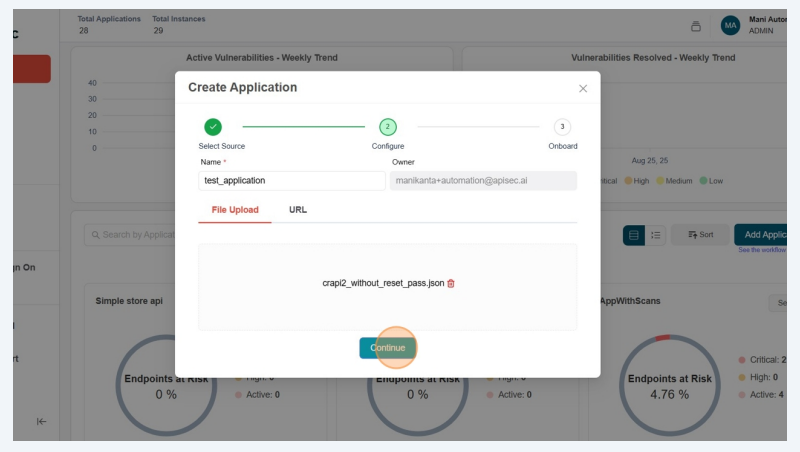
Task: Click the Add Application button
Action: 761,235
